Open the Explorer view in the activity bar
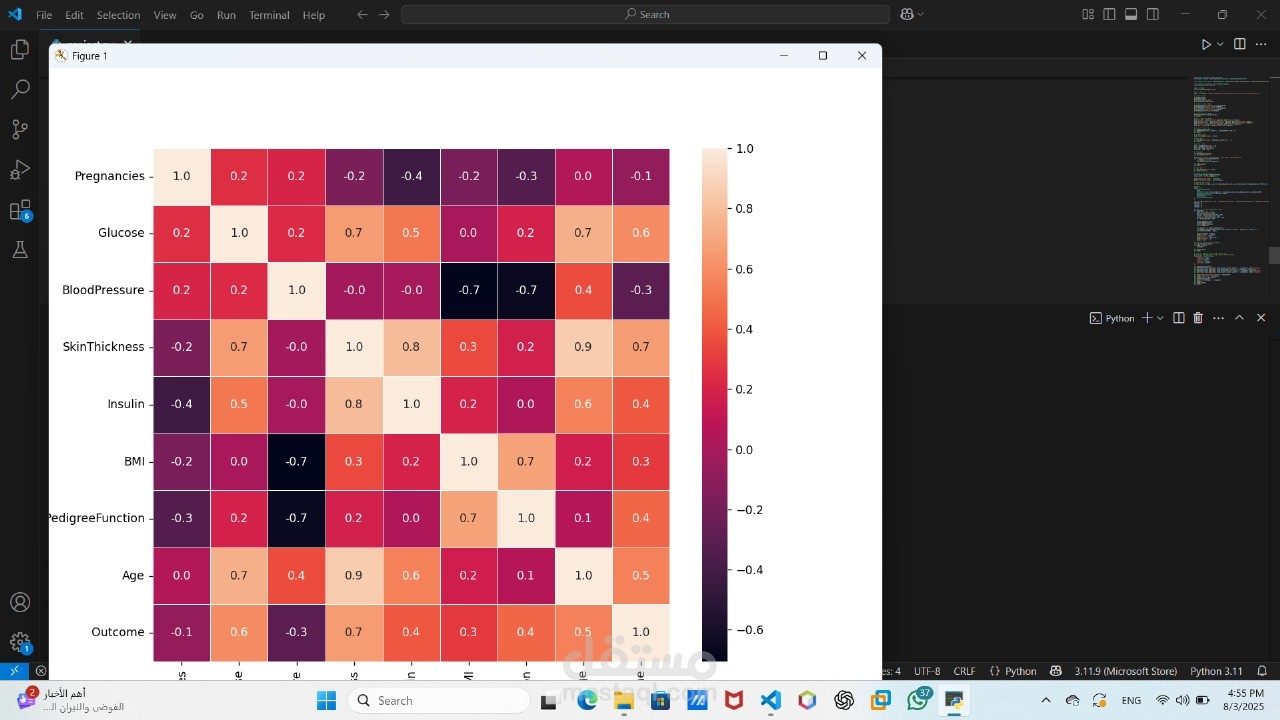1280x720 pixels. (x=20, y=49)
